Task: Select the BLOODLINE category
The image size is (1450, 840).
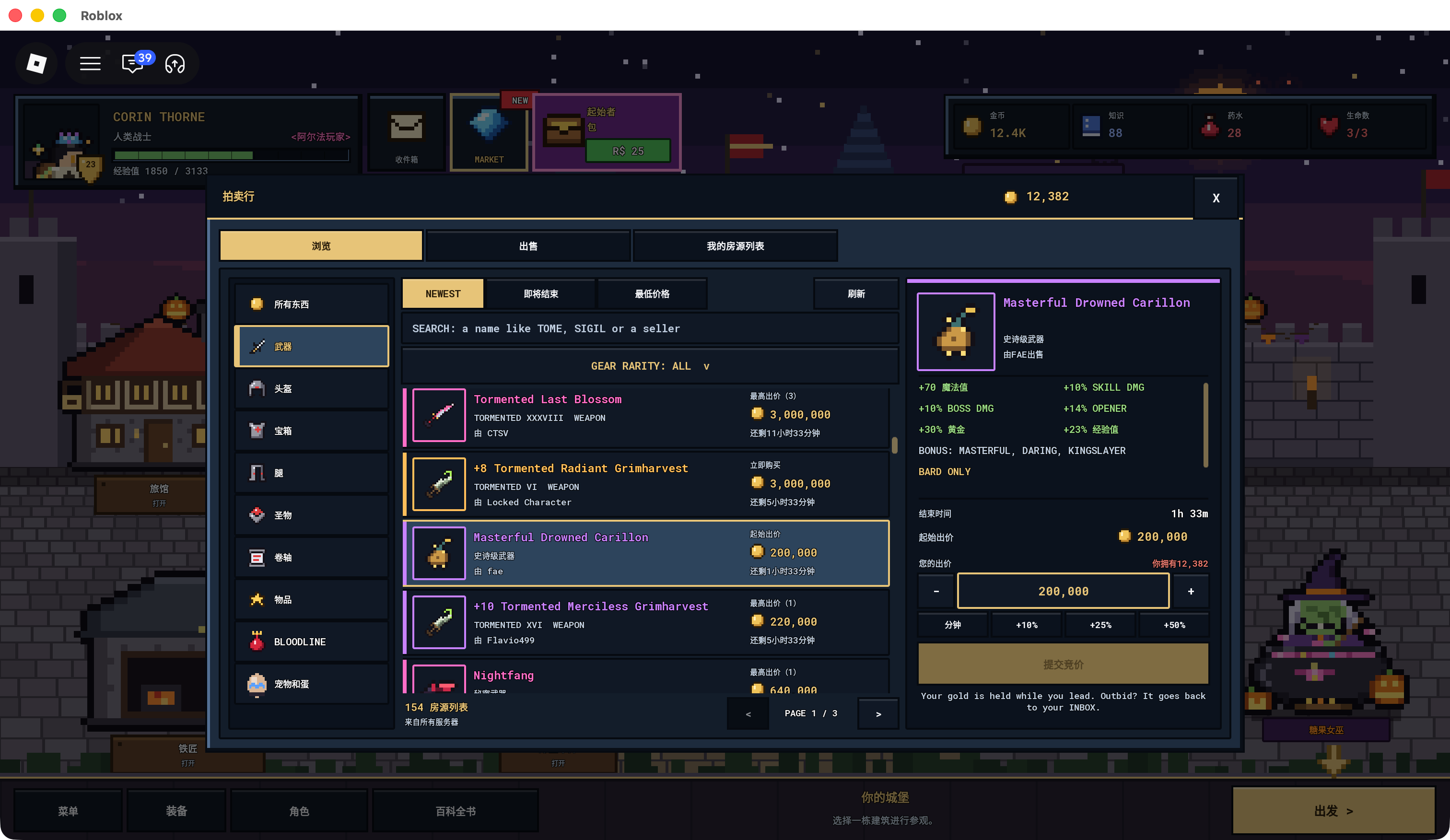Action: 311,642
